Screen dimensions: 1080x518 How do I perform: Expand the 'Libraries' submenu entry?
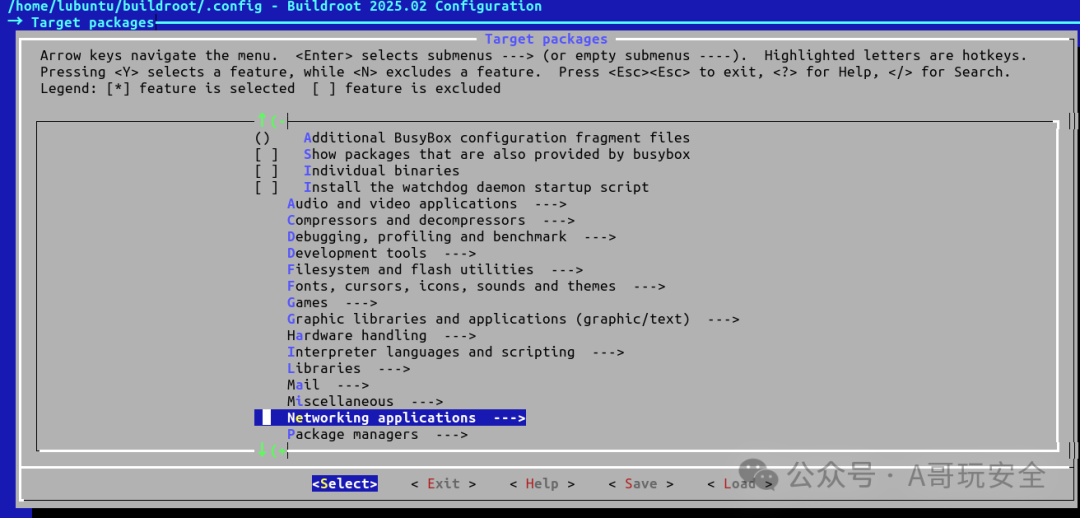(x=349, y=369)
